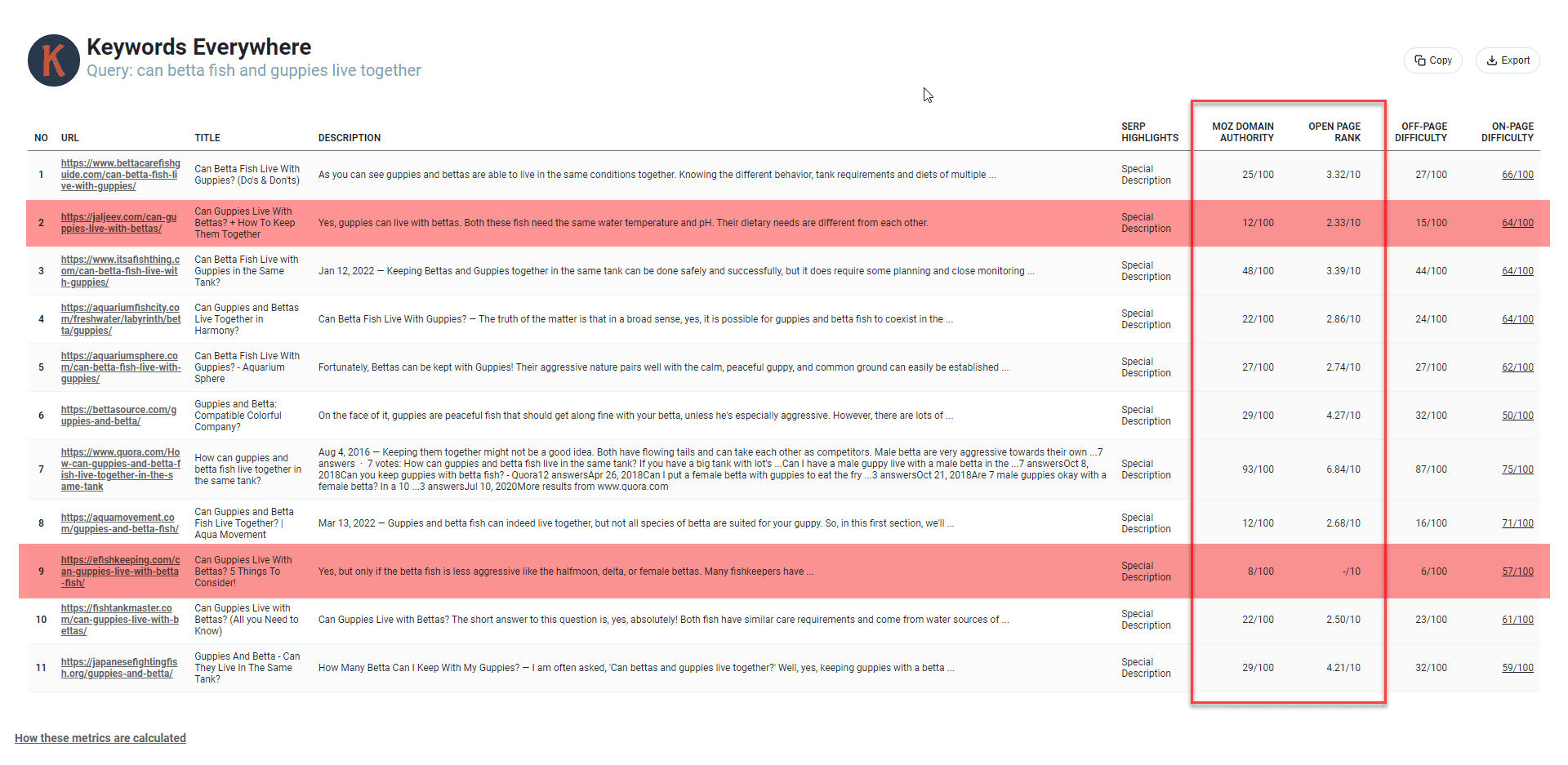The image size is (1568, 765).
Task: Select the 8/100 domain authority cell
Action: point(1261,572)
